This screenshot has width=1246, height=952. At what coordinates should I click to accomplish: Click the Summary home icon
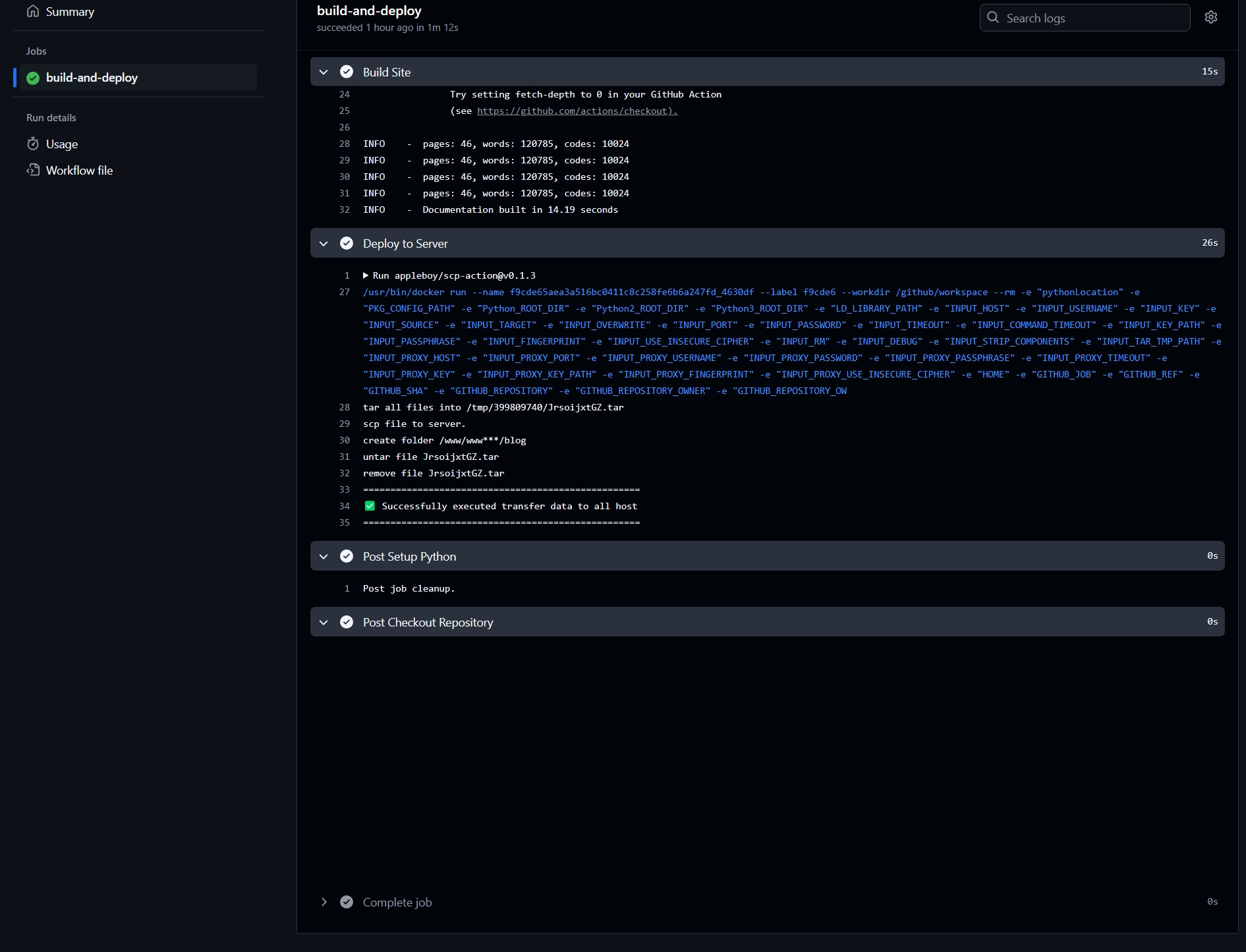point(33,11)
